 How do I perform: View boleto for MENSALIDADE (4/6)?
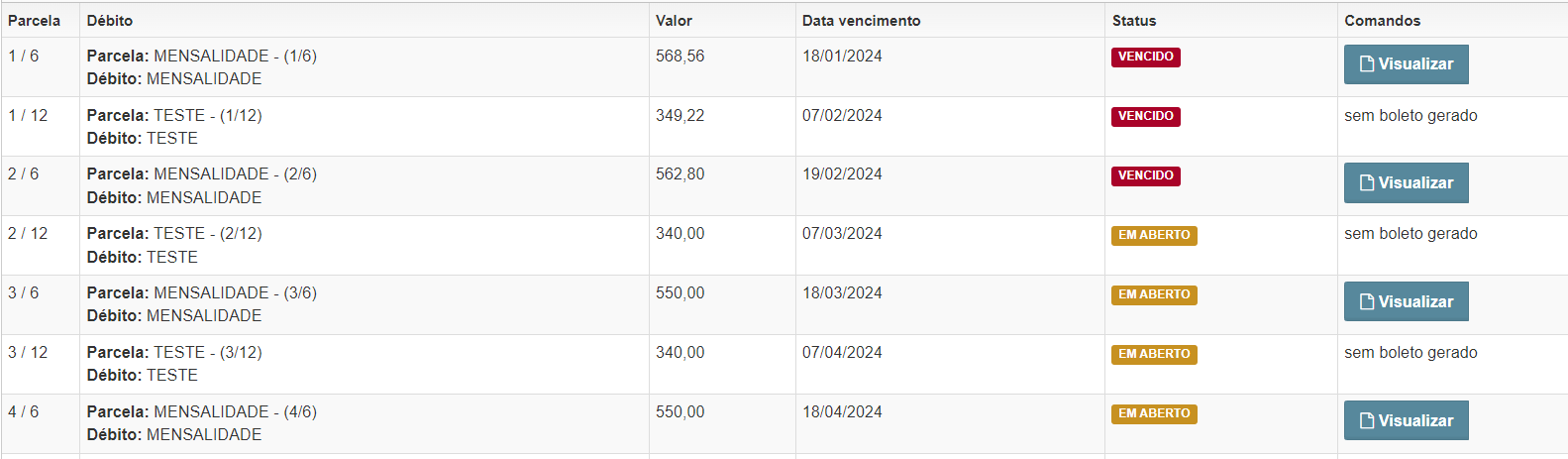click(x=1406, y=420)
